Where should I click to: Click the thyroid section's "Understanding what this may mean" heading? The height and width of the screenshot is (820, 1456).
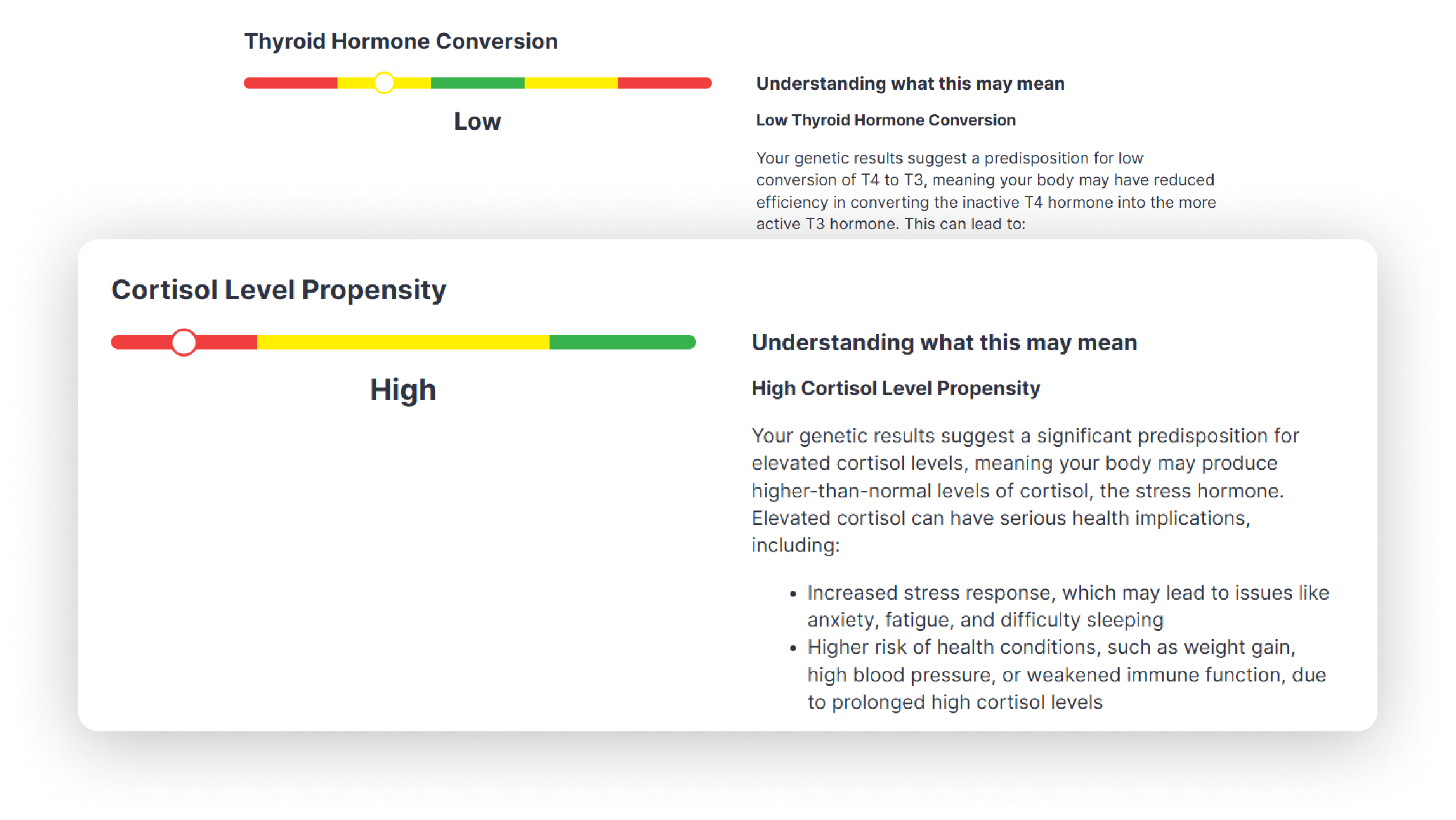coord(910,84)
